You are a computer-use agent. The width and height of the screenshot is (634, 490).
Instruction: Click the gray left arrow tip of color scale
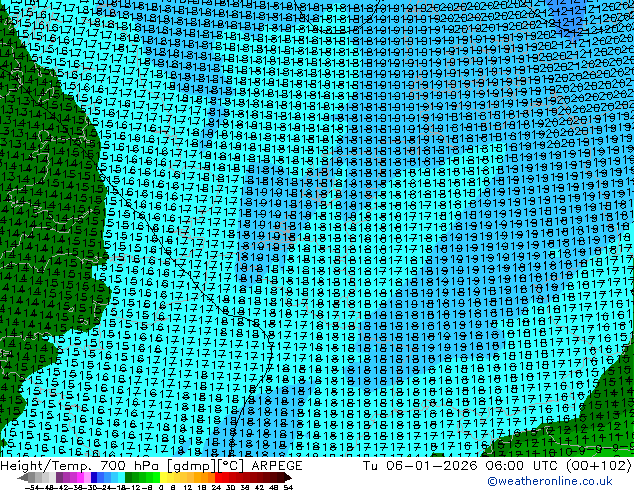point(22,478)
